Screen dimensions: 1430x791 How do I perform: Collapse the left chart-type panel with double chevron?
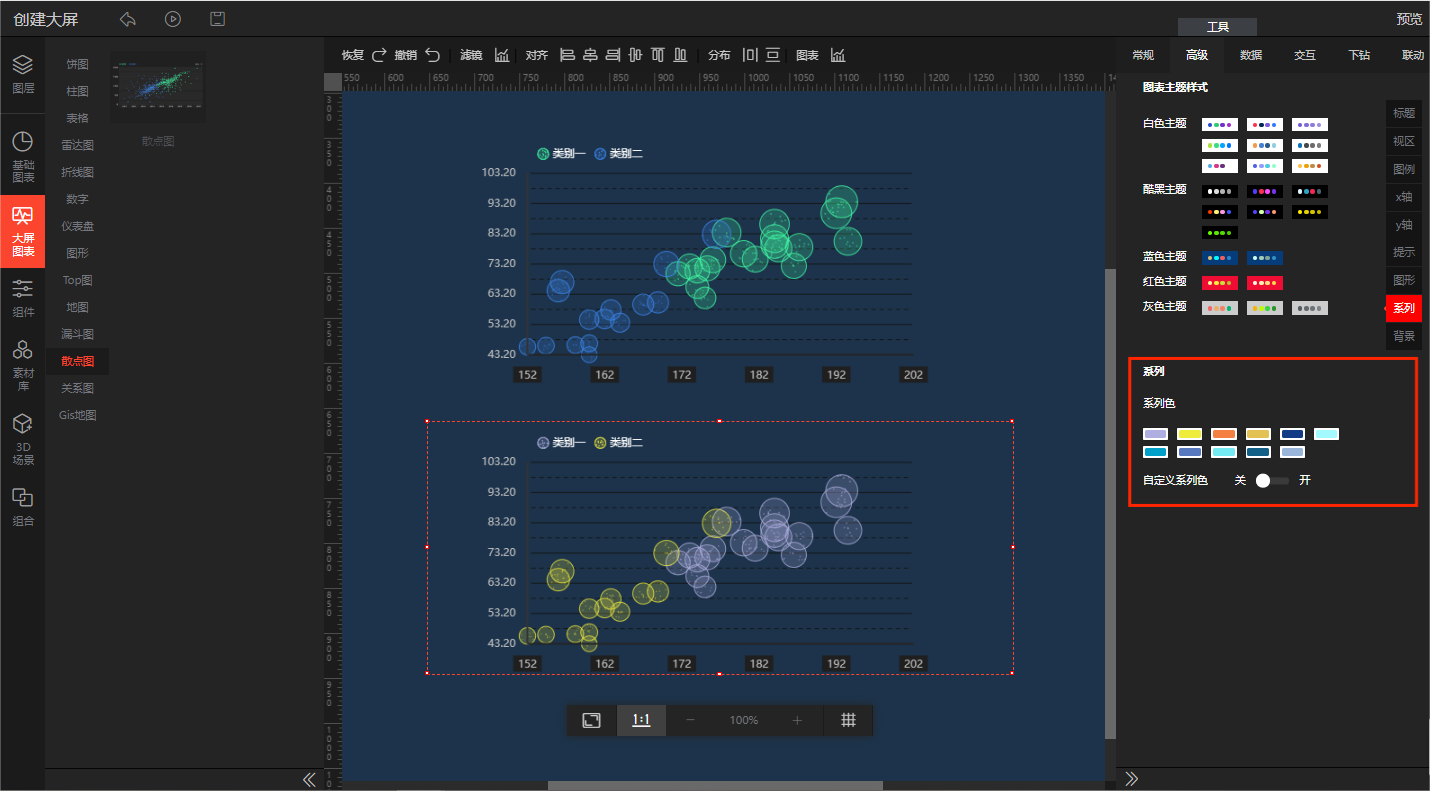click(x=309, y=779)
